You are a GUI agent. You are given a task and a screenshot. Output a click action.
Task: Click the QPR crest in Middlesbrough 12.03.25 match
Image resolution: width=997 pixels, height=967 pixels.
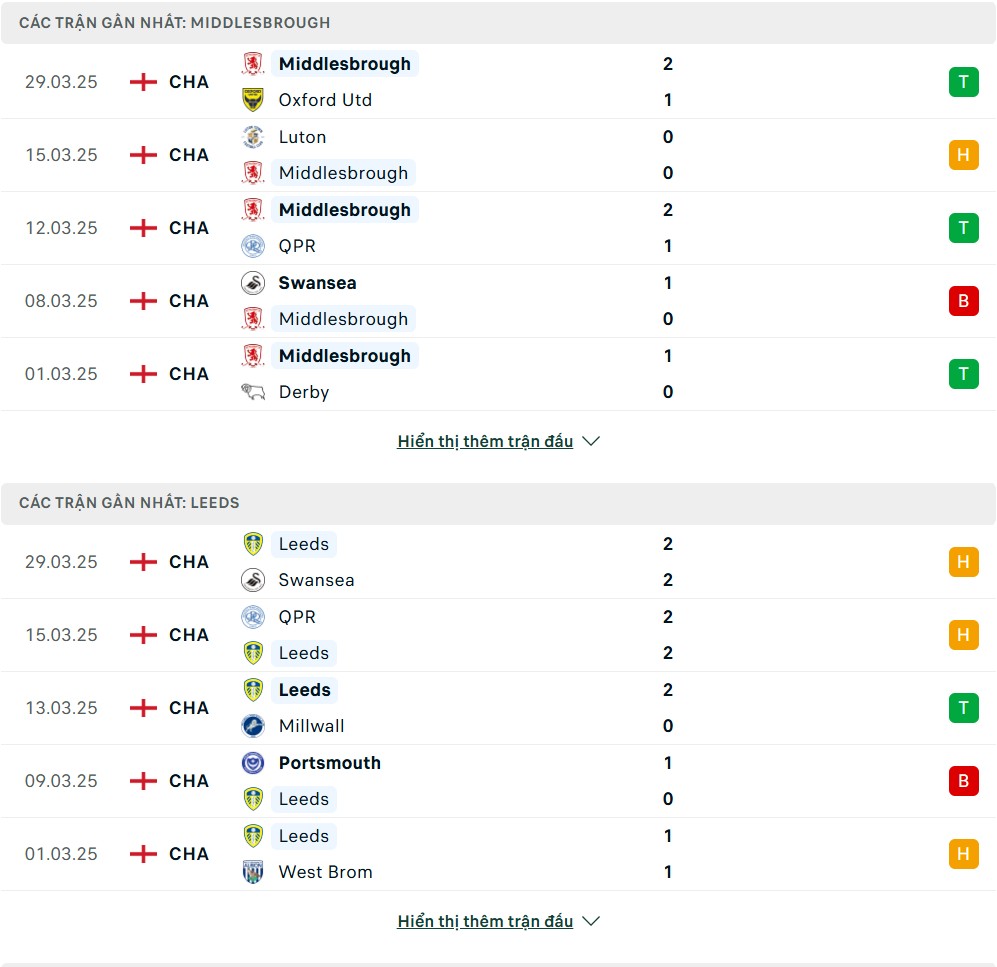tap(253, 245)
